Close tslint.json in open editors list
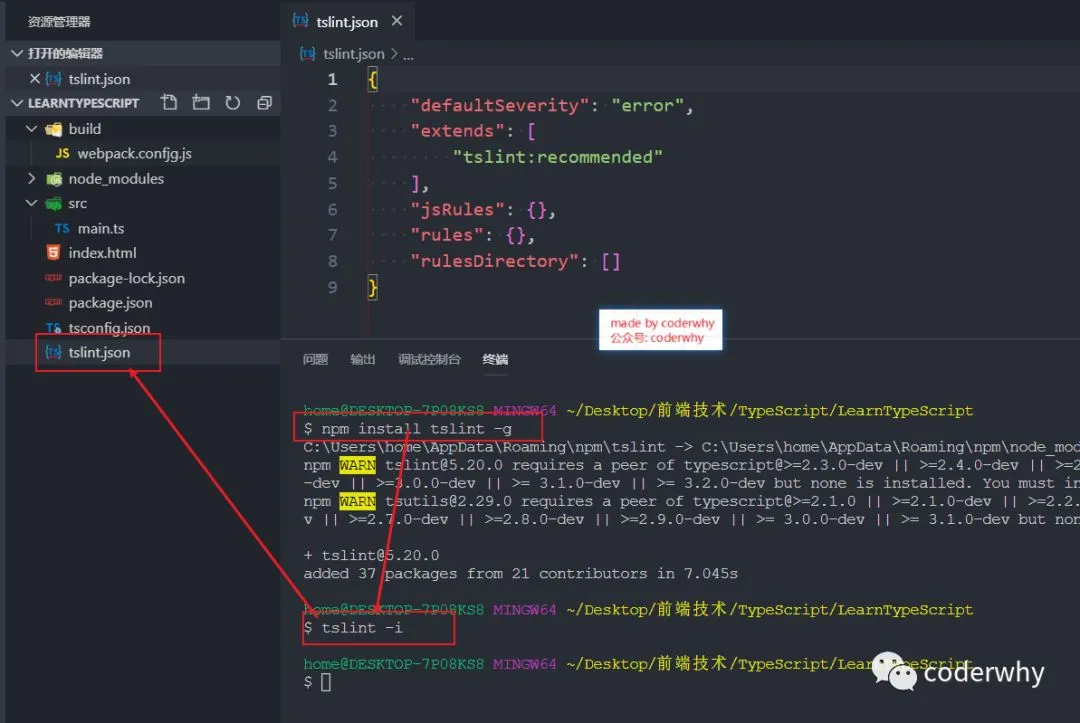 pyautogui.click(x=34, y=78)
